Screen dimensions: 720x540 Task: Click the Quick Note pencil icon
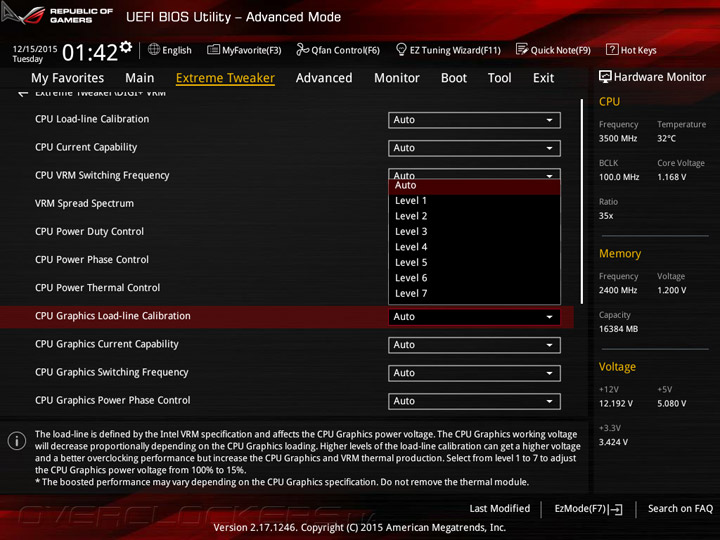coord(522,49)
